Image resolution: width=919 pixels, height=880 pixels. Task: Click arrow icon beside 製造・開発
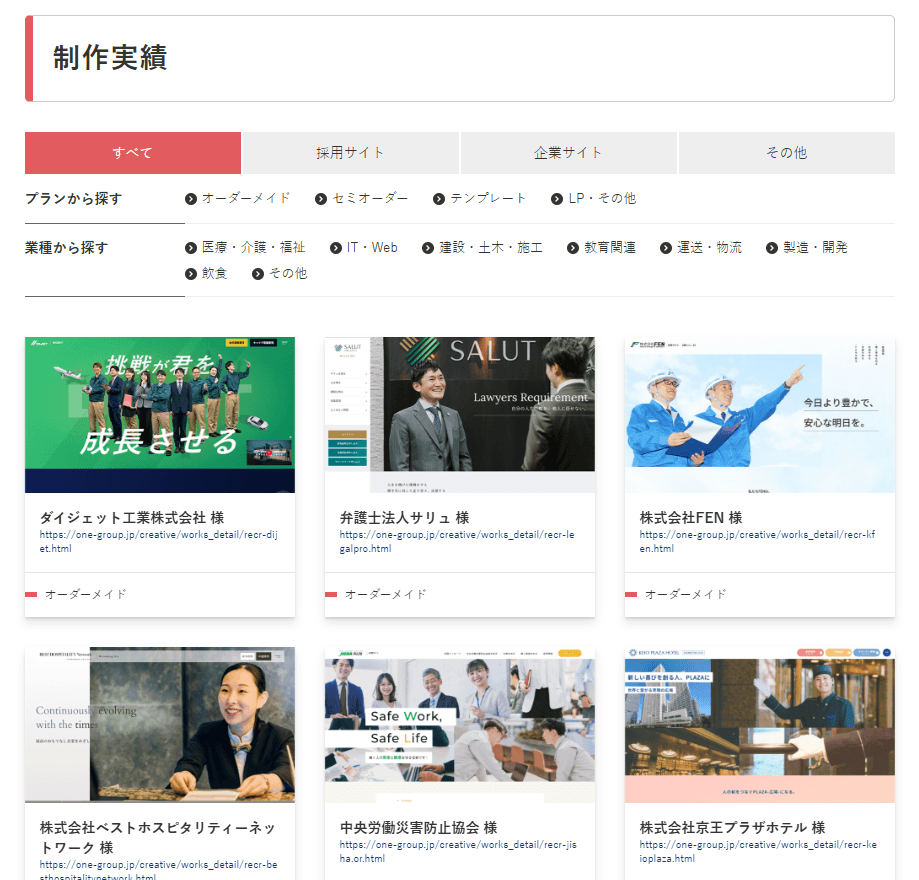[772, 248]
